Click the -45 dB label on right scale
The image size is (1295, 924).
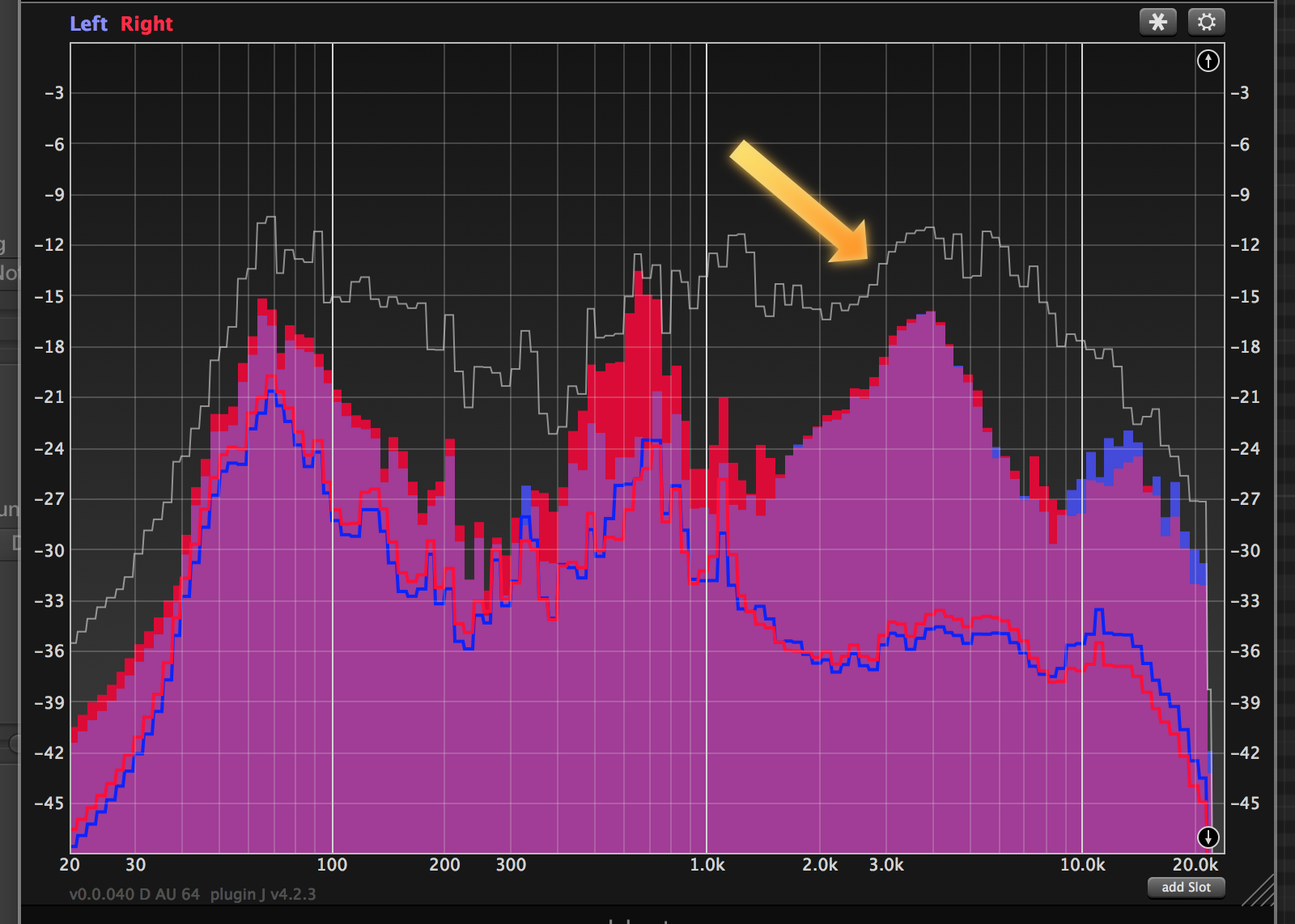point(1246,803)
